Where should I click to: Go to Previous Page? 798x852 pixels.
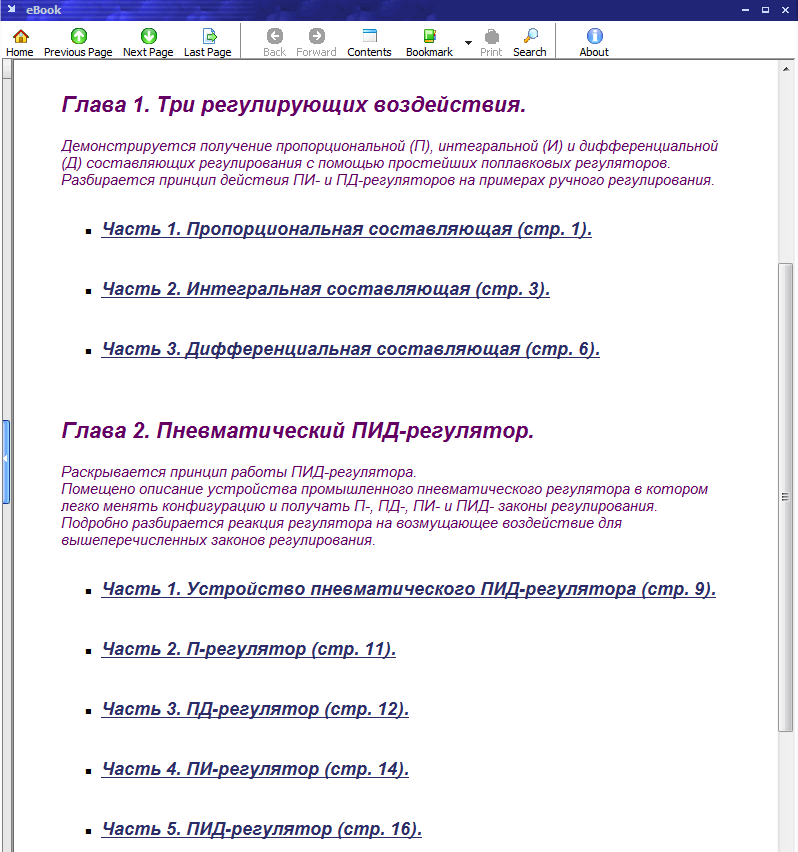coord(78,42)
